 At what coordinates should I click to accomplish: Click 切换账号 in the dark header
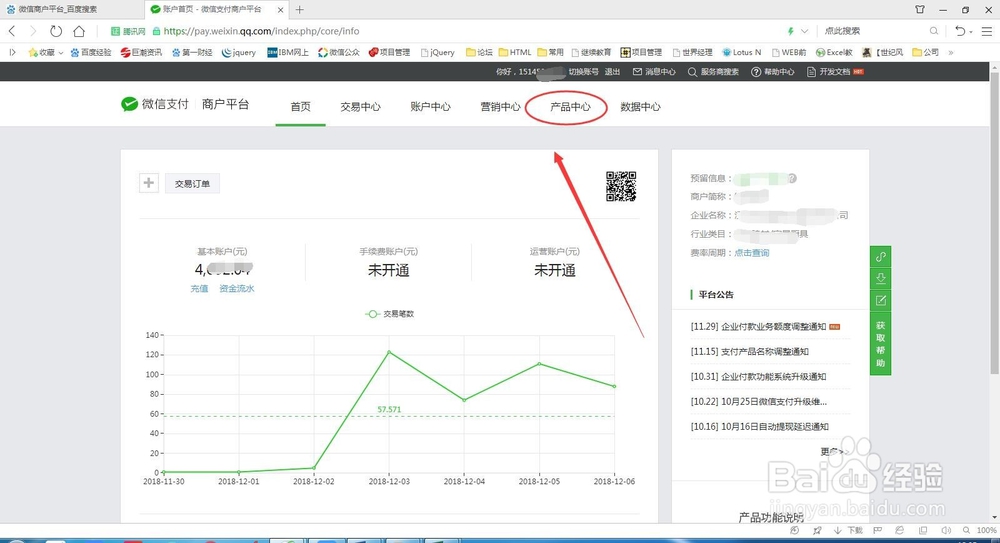tap(584, 71)
